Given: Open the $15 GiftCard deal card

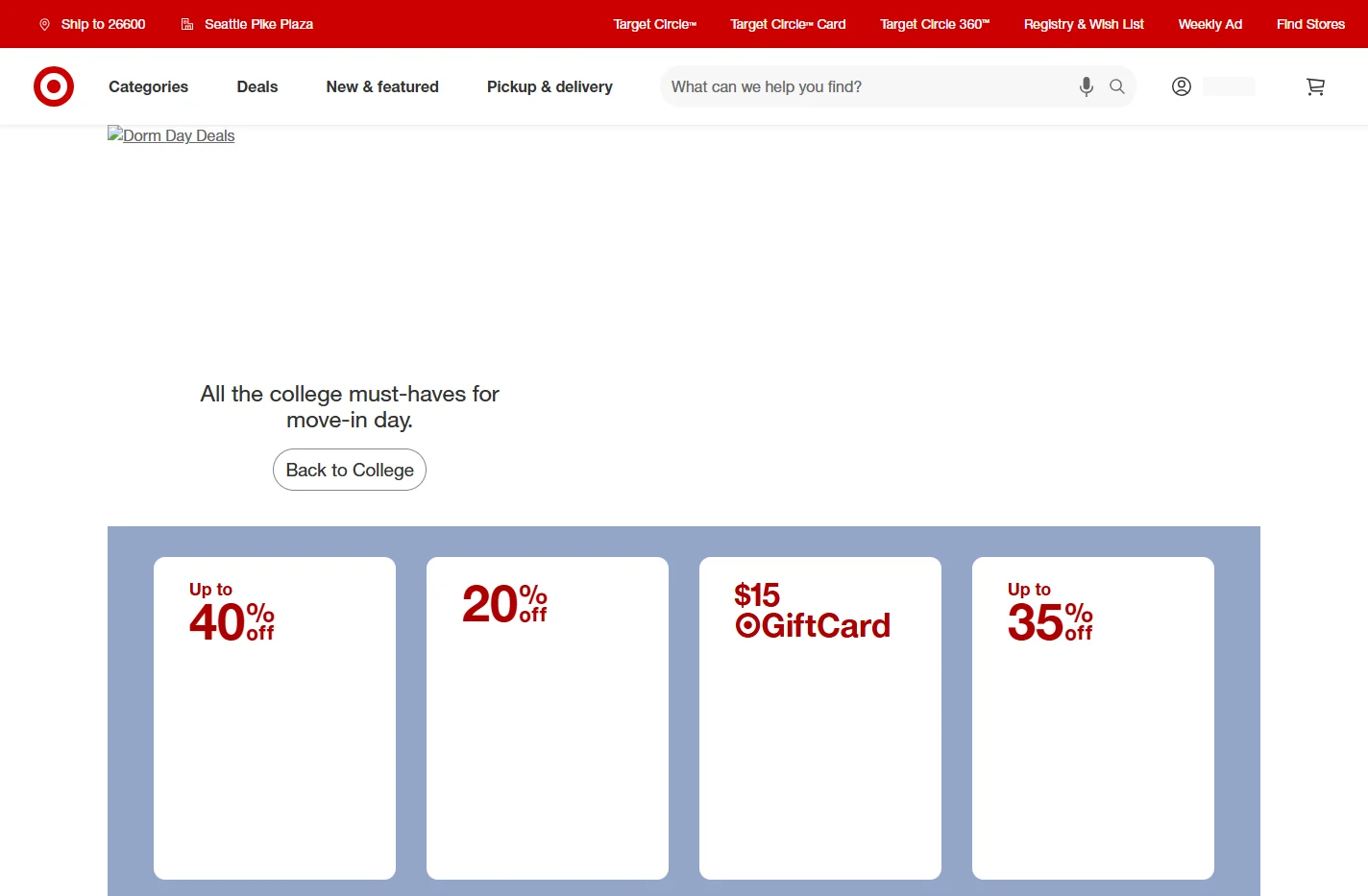Looking at the screenshot, I should [820, 718].
